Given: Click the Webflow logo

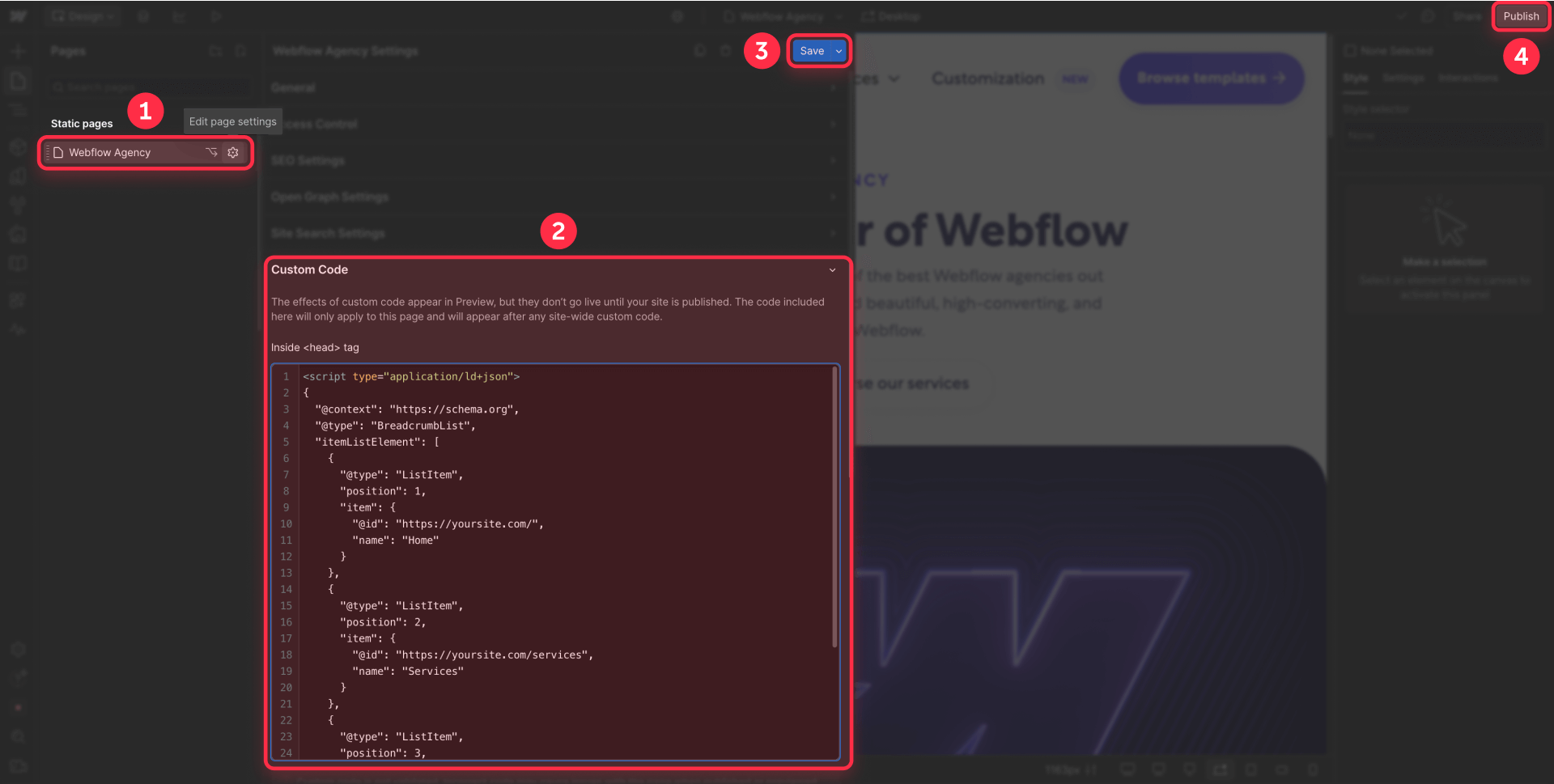Looking at the screenshot, I should coord(18,15).
